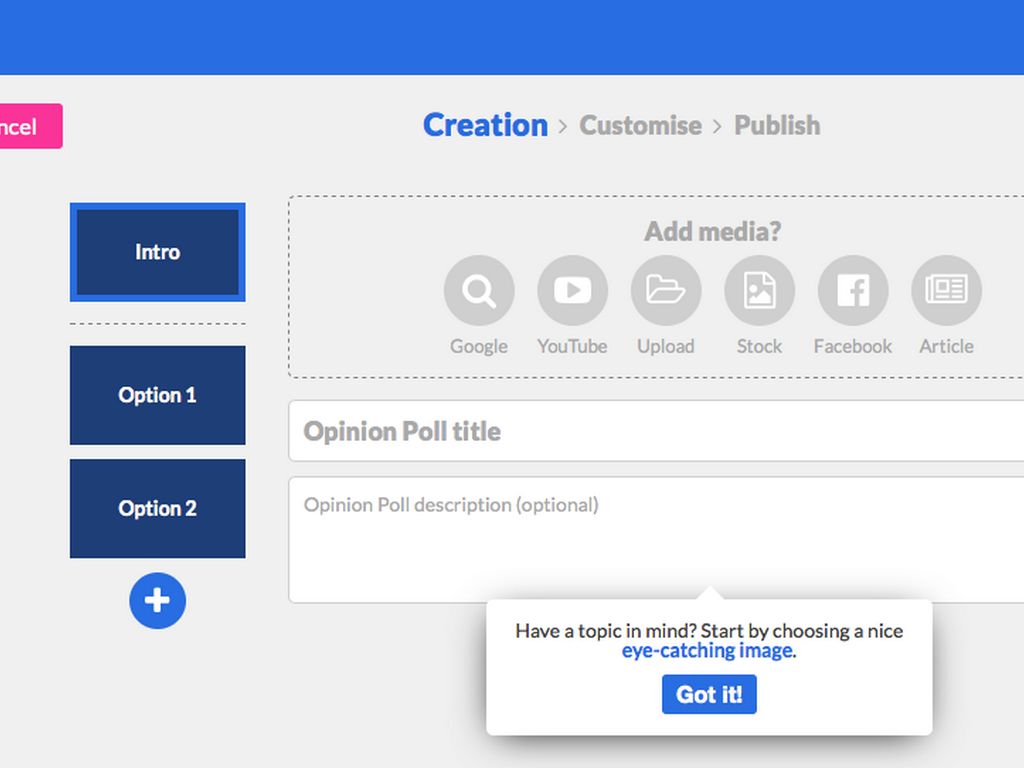Click the Upload folder icon
The width and height of the screenshot is (1024, 768).
click(666, 291)
